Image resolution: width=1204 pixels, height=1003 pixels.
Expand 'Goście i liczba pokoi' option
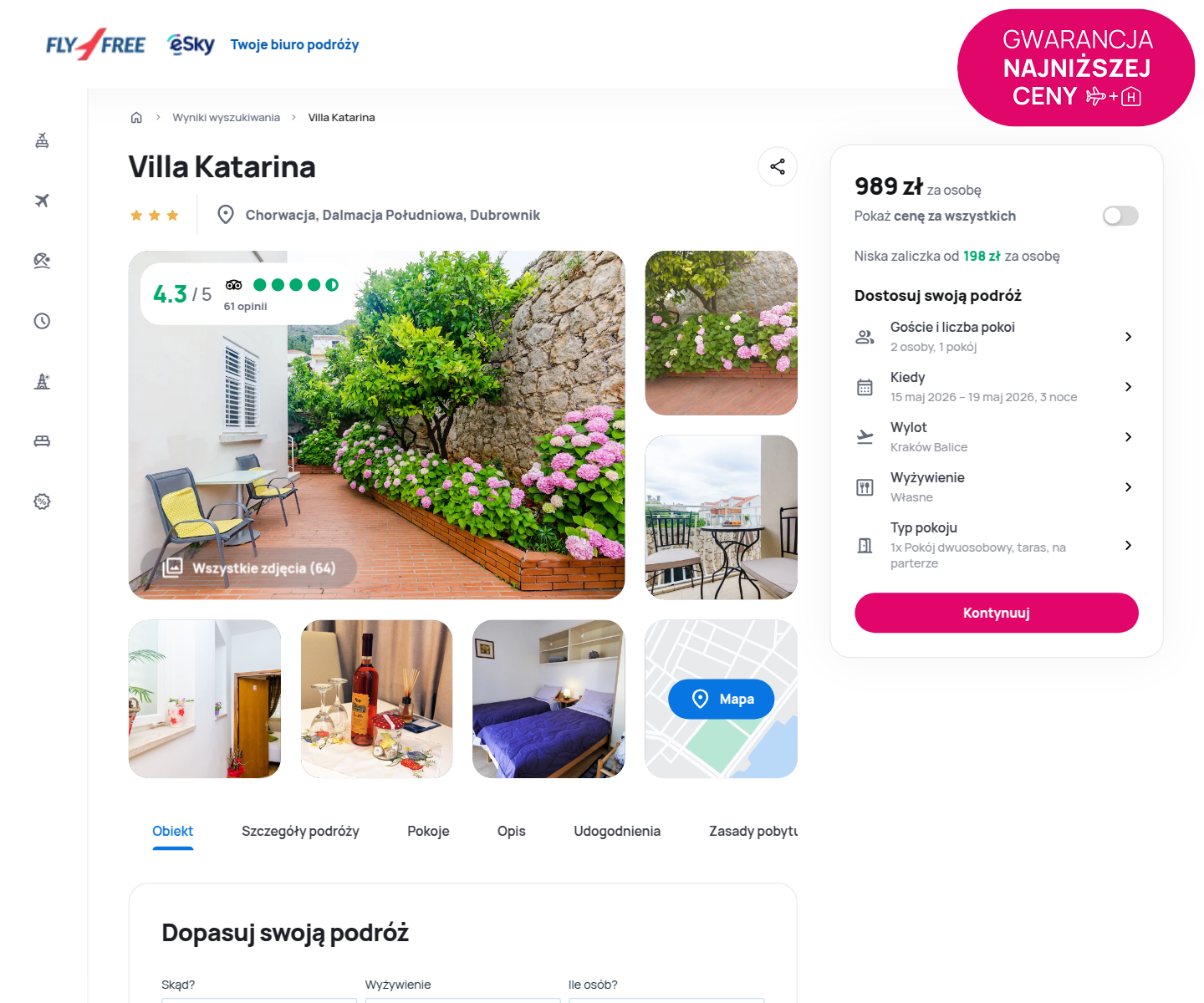click(996, 336)
